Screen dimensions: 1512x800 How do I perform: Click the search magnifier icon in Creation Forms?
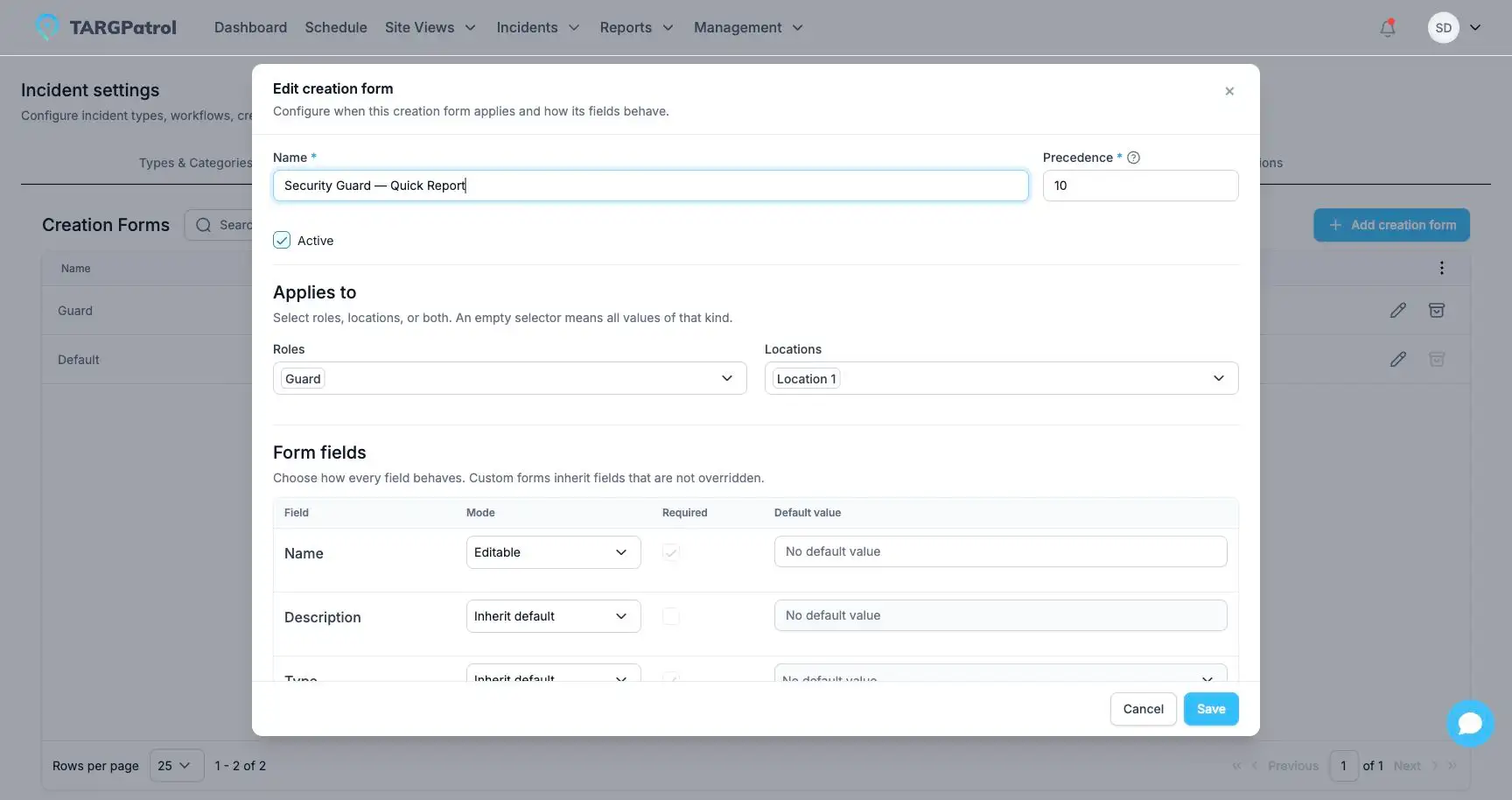(x=204, y=225)
